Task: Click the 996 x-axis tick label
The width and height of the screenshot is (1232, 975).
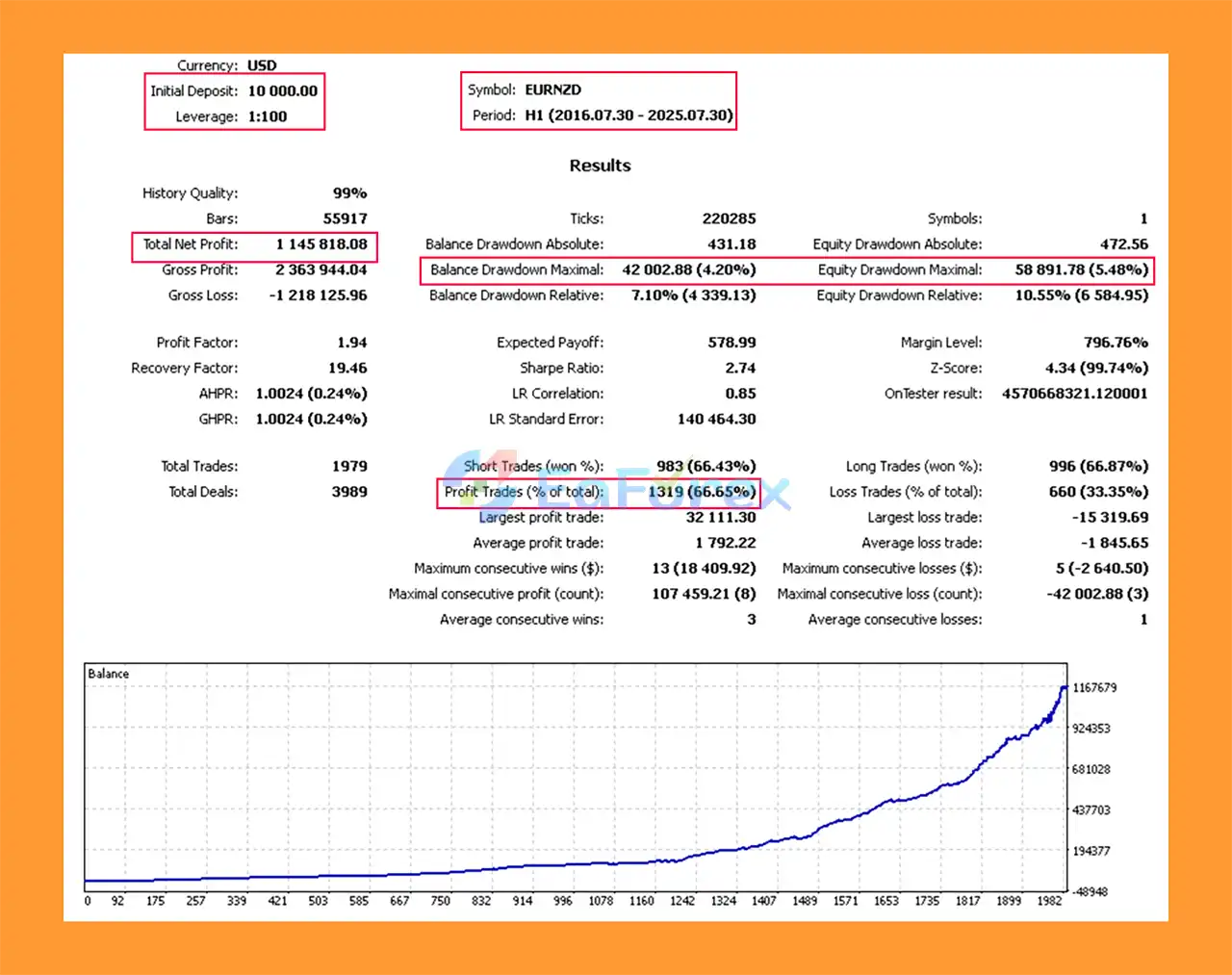Action: (562, 901)
